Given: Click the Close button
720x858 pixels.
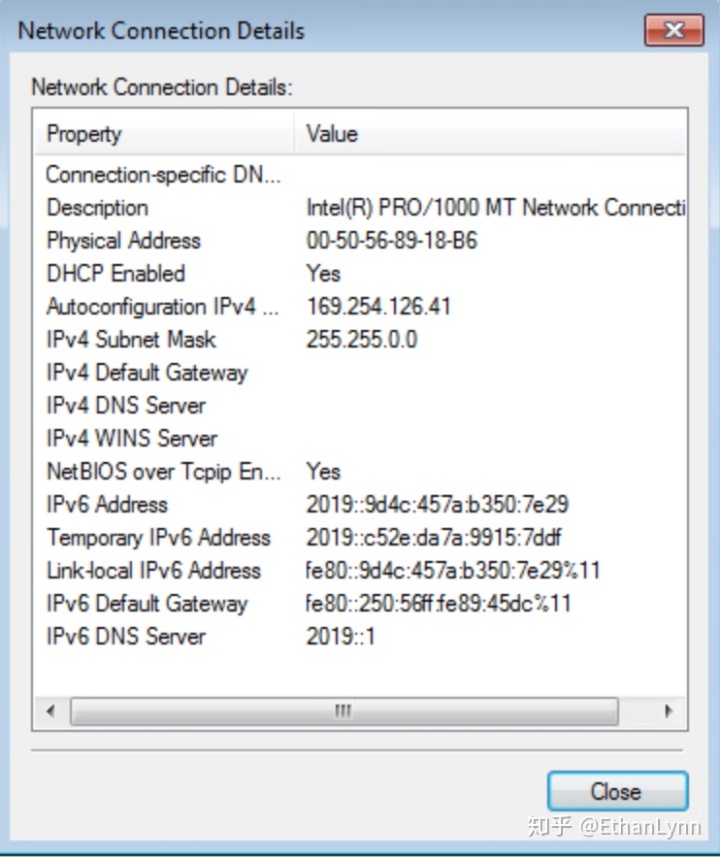Looking at the screenshot, I should [617, 791].
